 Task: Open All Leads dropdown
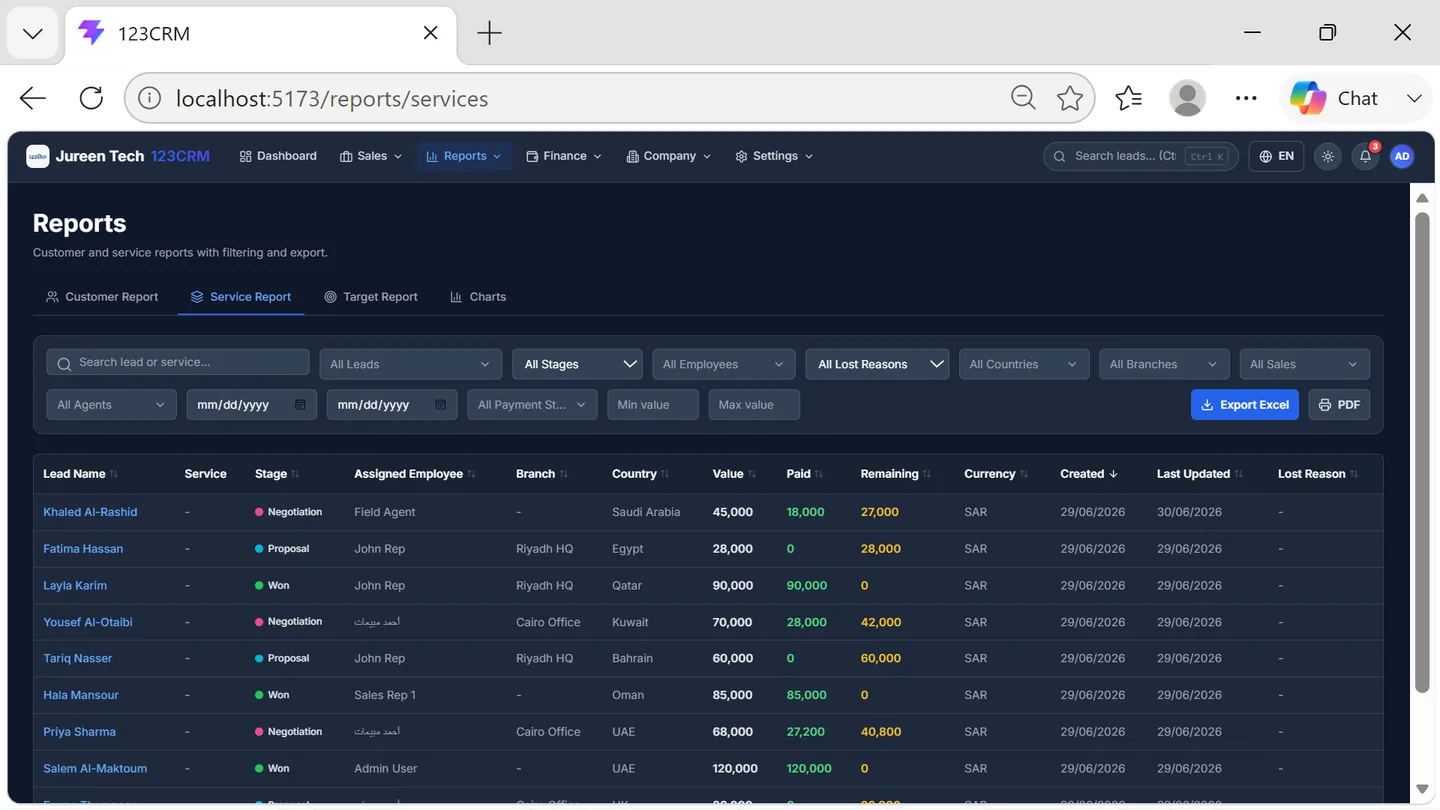click(410, 364)
